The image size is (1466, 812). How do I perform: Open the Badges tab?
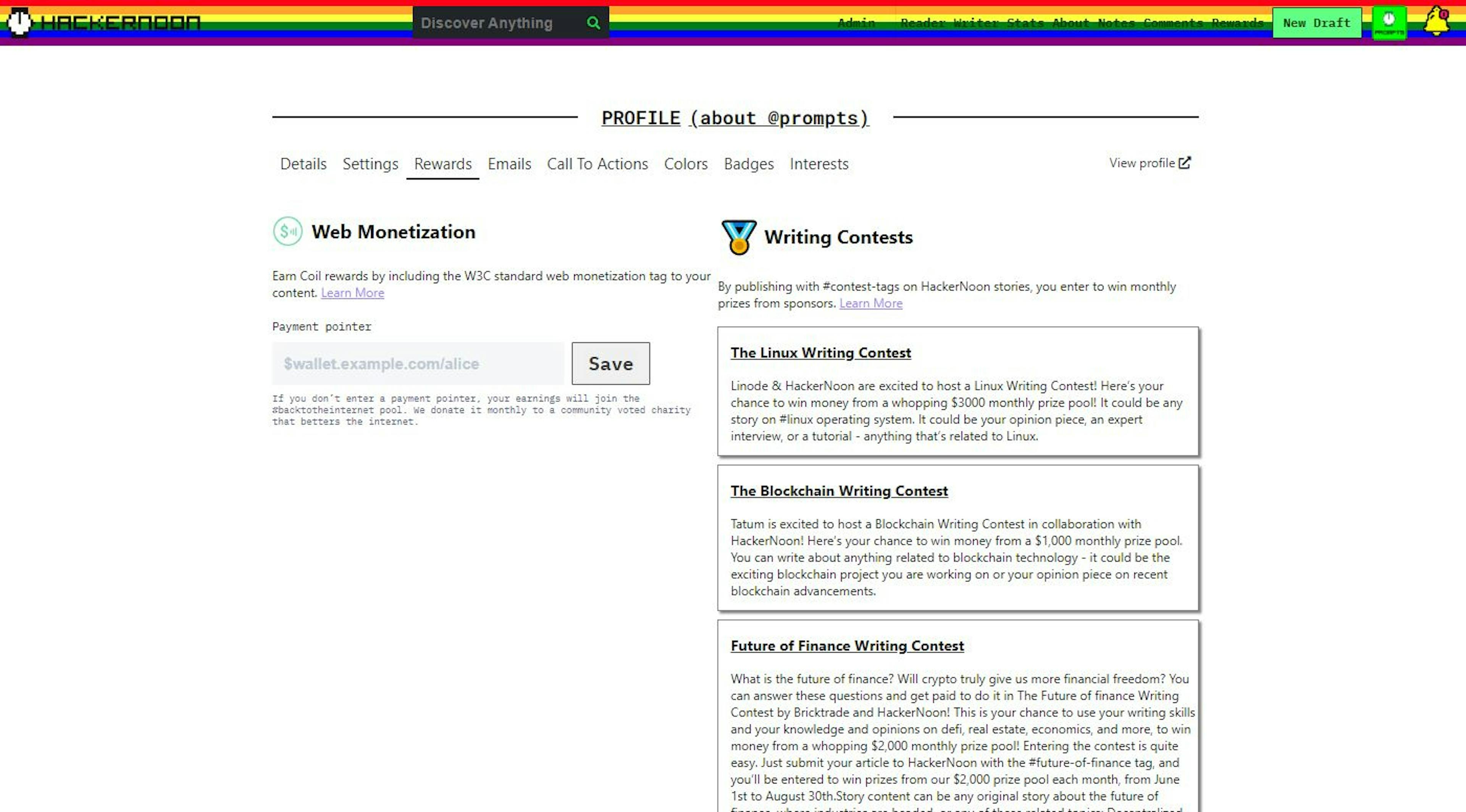pos(749,164)
